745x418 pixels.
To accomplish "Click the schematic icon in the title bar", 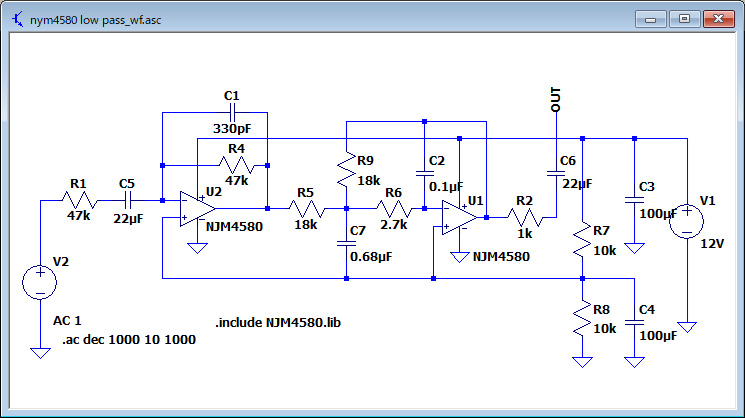I will pyautogui.click(x=18, y=18).
